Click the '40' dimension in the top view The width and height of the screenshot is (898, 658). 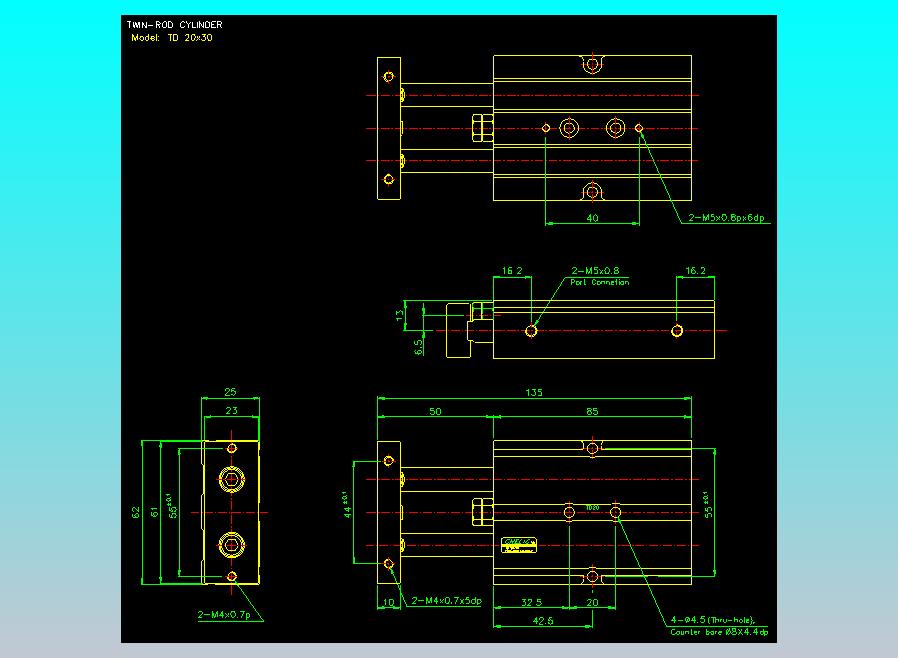[x=592, y=218]
